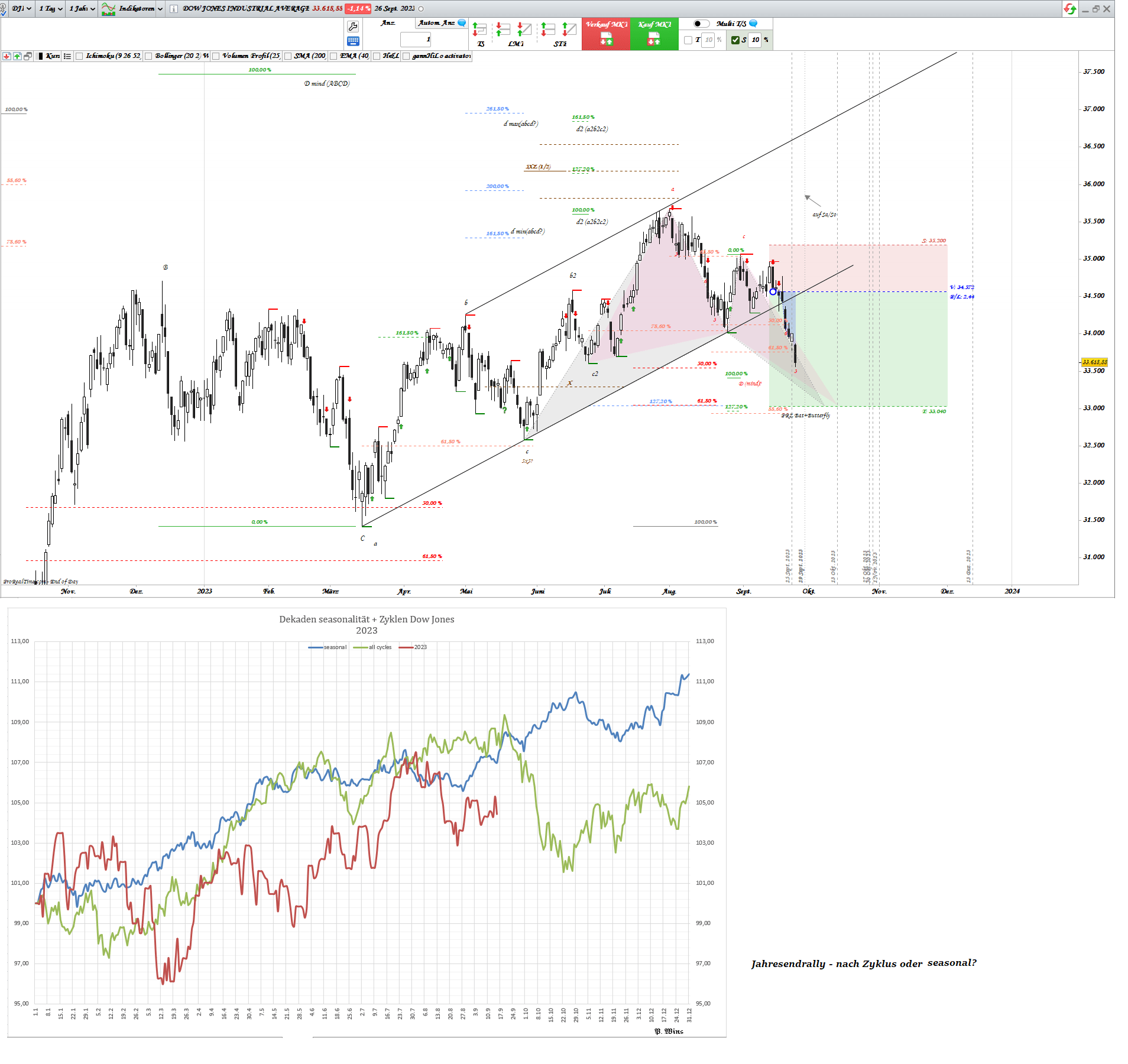Click the Indikatoren chart-lines icon
The width and height of the screenshot is (1128, 1064).
(x=108, y=9)
